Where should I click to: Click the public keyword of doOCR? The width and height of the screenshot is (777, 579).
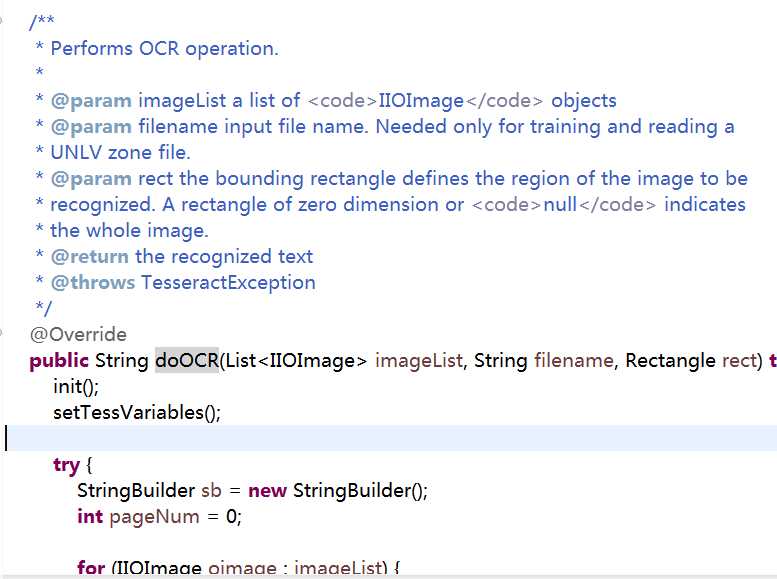(x=59, y=361)
